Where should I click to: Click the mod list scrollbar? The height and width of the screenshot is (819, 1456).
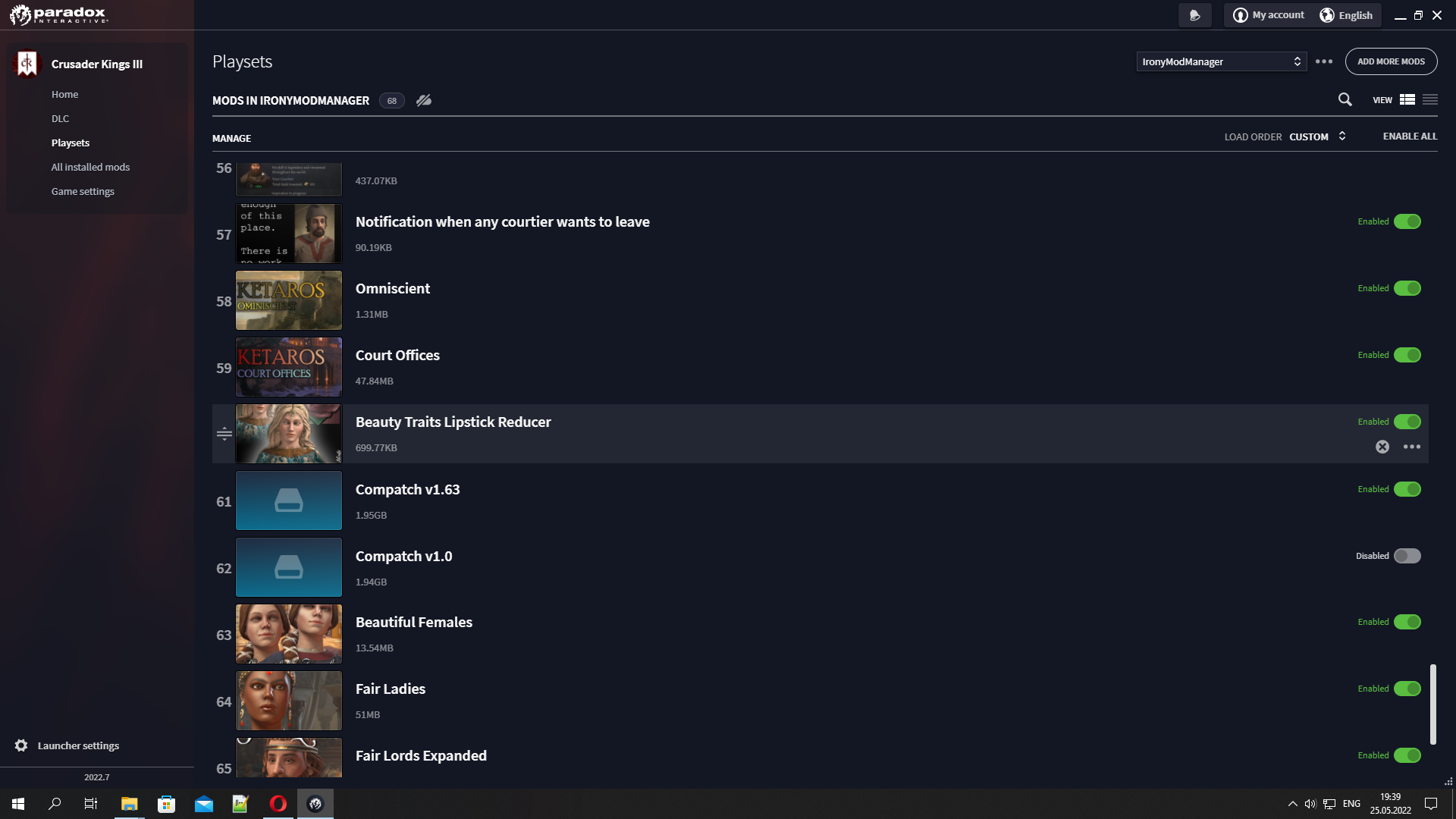pos(1433,704)
